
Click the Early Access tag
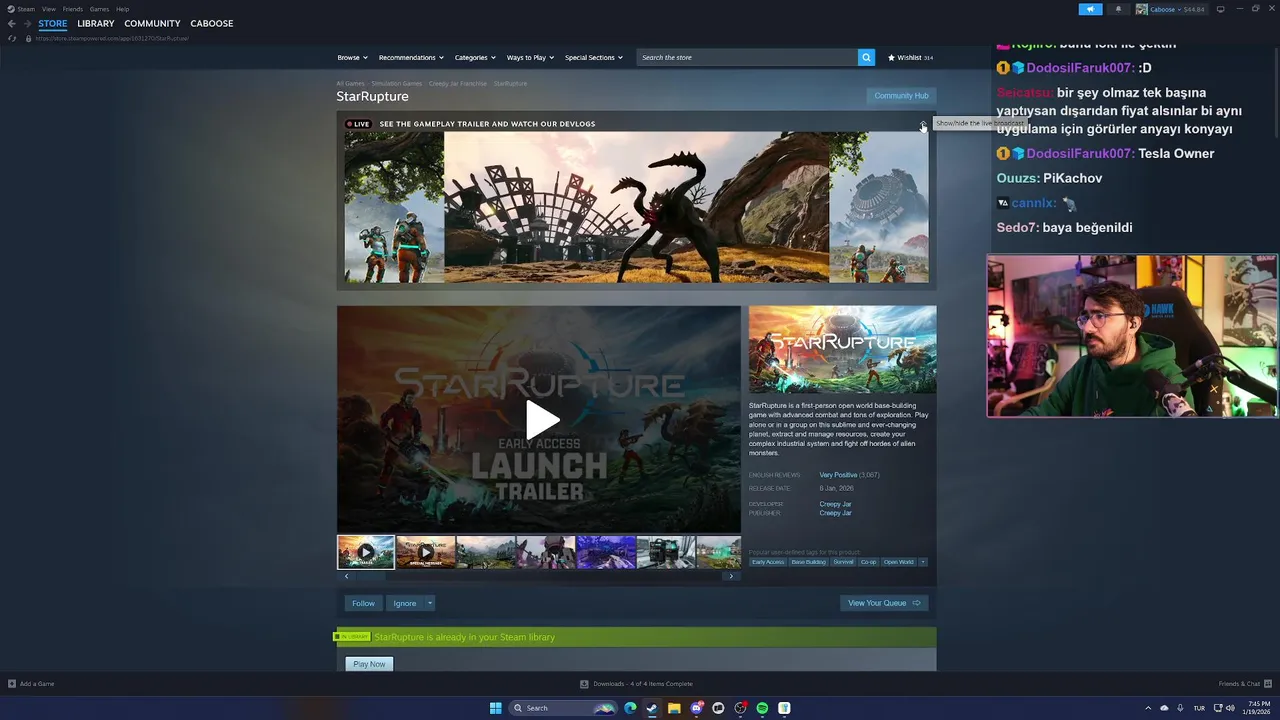coord(768,562)
